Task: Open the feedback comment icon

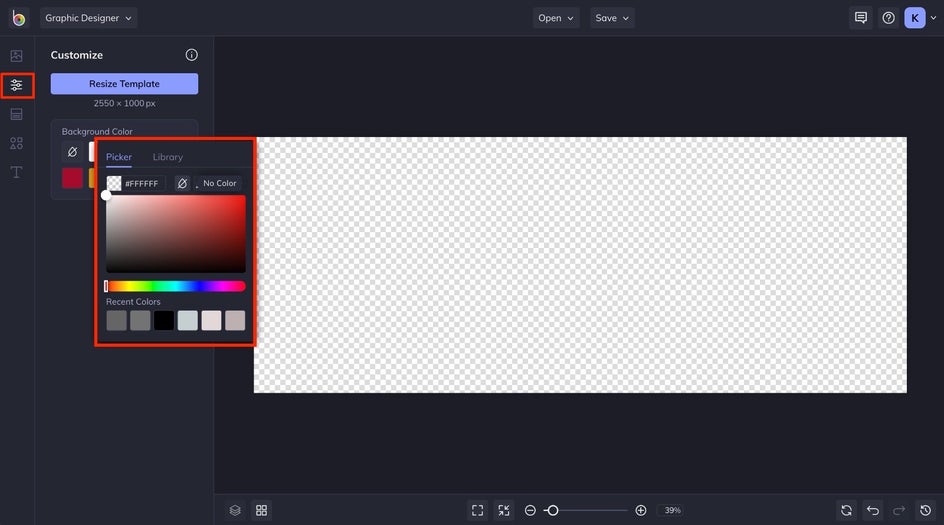Action: click(861, 18)
